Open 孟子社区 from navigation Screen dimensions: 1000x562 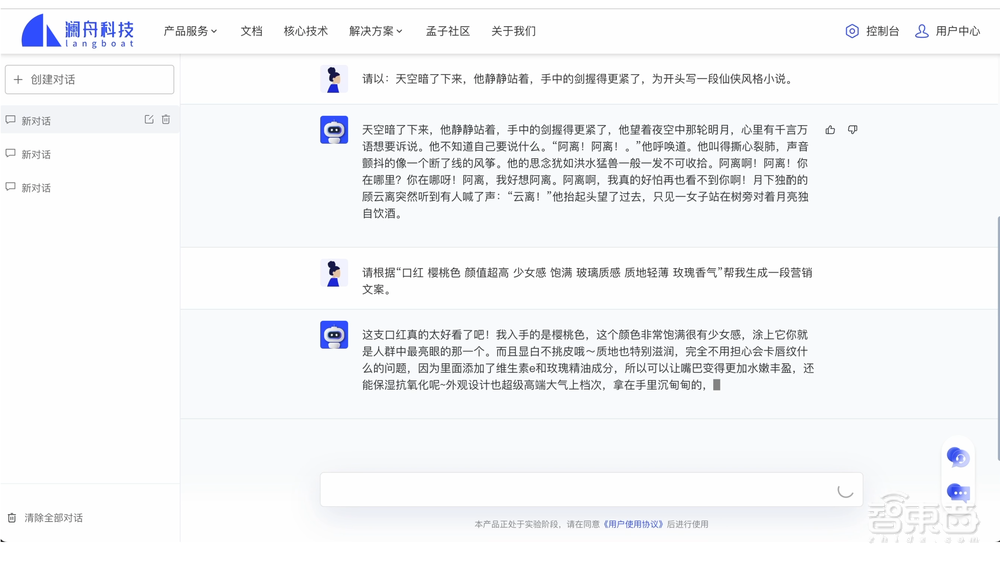click(446, 31)
